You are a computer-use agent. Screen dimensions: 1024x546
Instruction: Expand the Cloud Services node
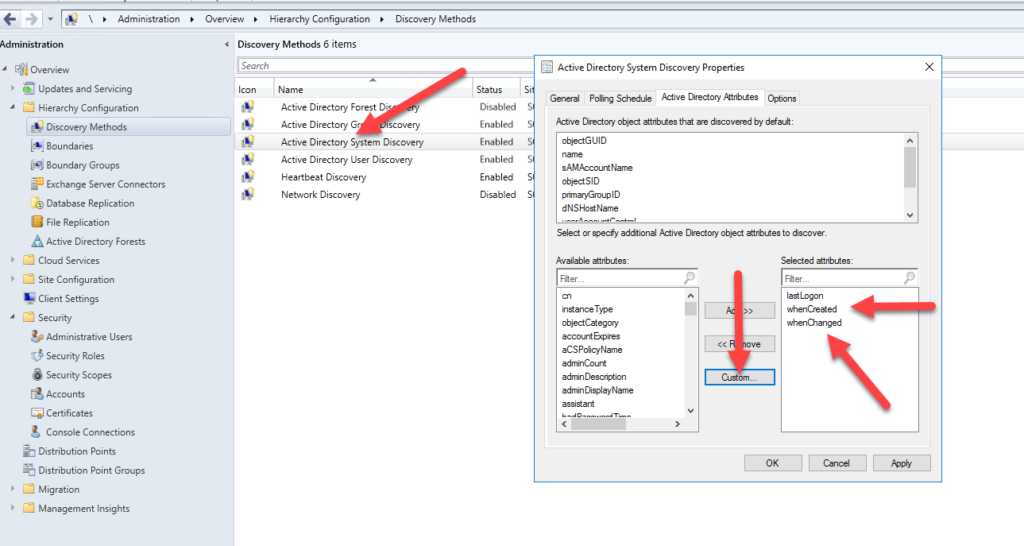[12, 259]
